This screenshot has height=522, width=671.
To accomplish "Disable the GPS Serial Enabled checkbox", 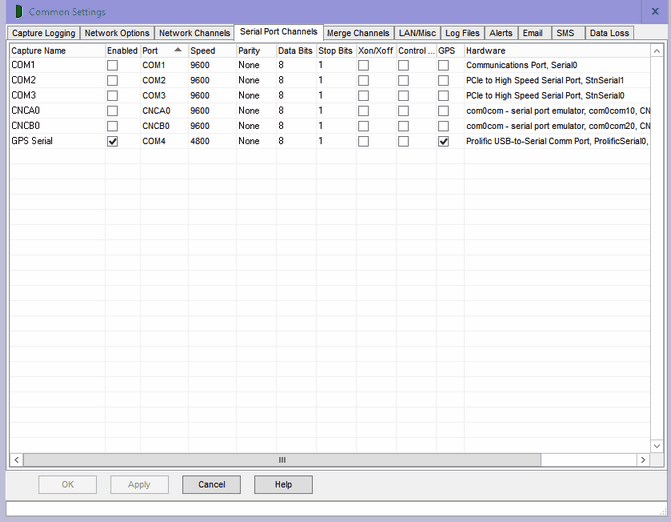I will 112,142.
